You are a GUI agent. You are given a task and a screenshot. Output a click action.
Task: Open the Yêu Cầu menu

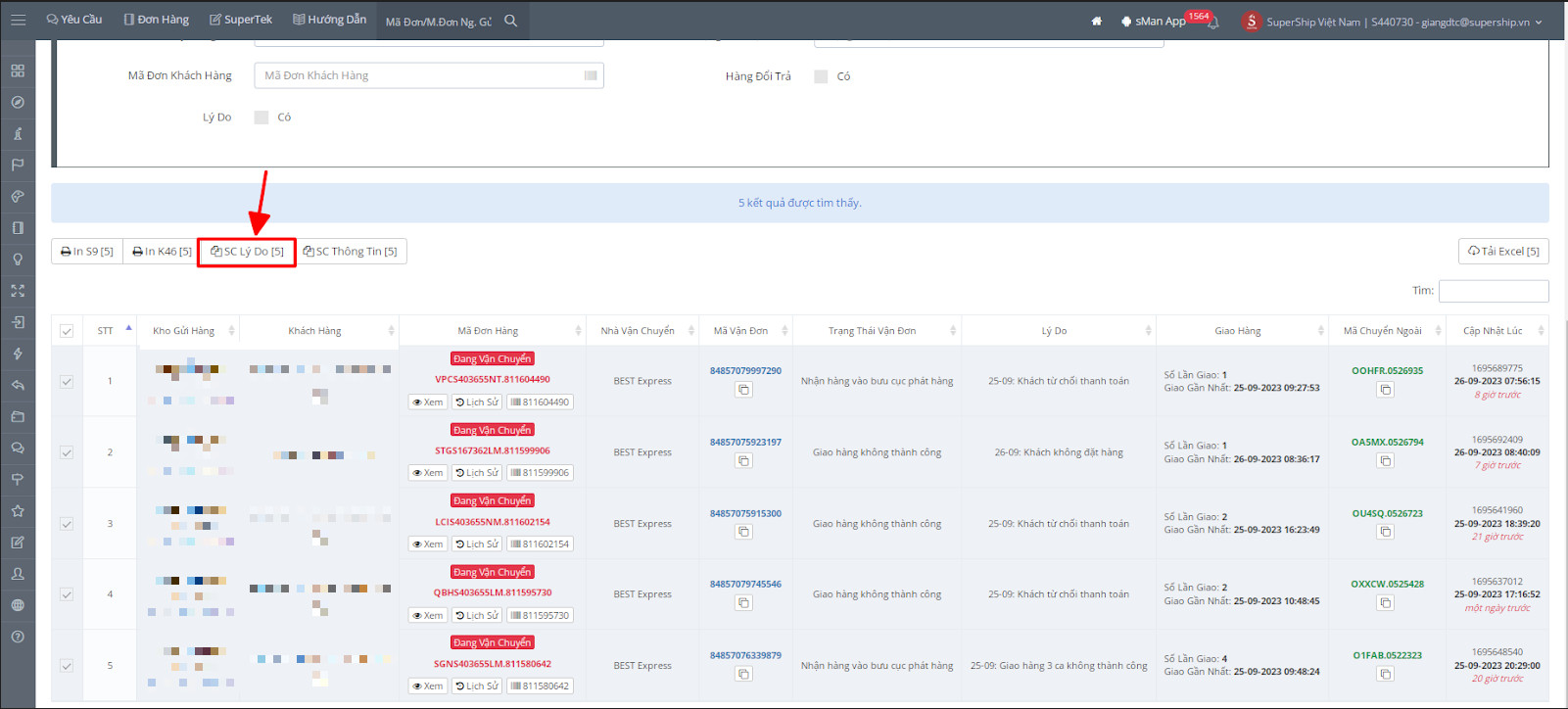tap(74, 20)
